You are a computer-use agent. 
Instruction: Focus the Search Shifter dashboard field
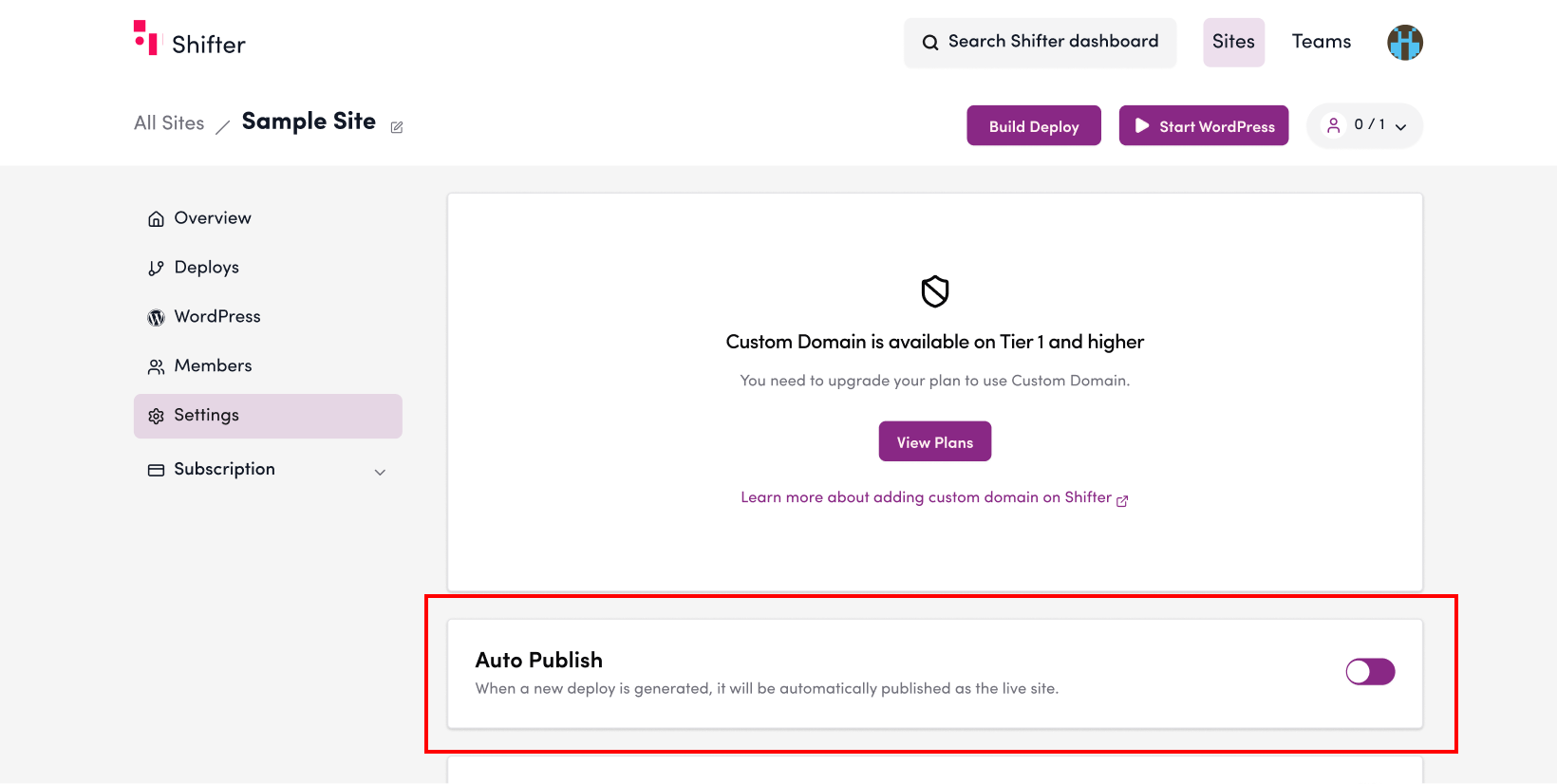(x=1040, y=43)
